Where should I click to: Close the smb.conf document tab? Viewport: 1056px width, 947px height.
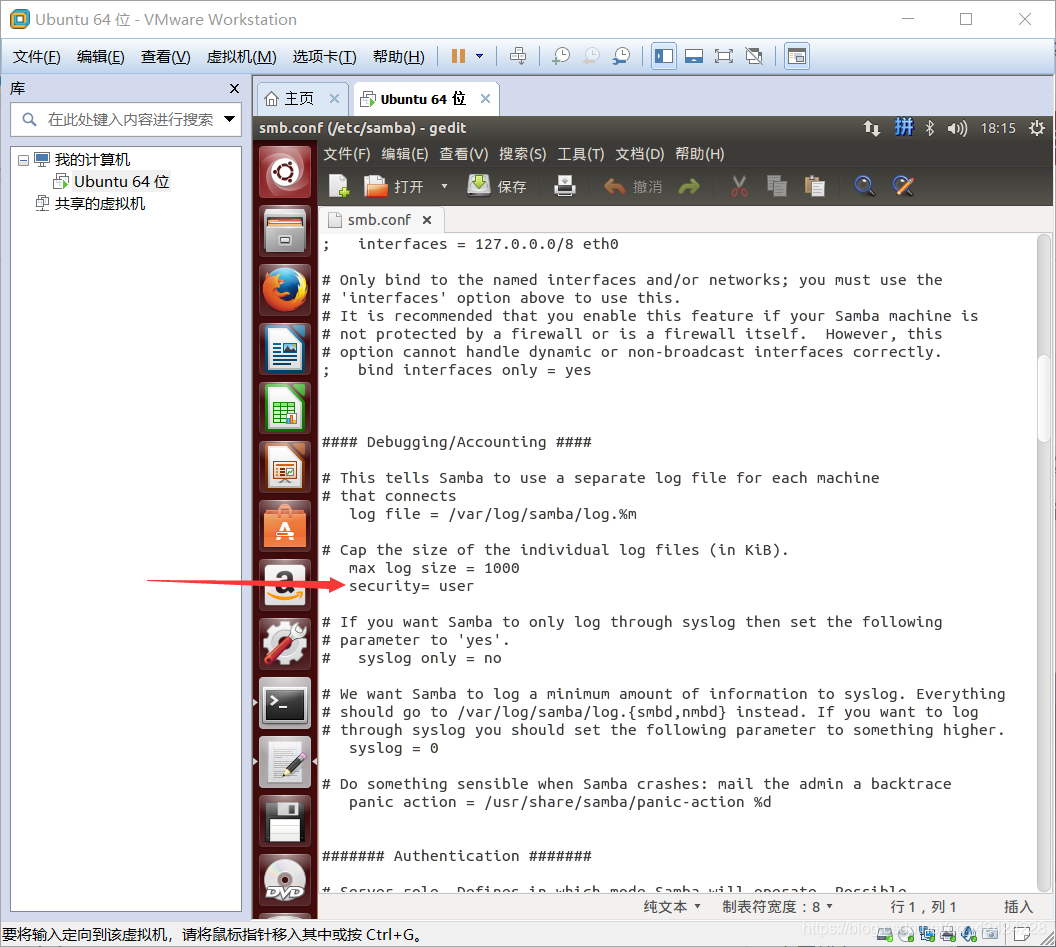click(x=427, y=220)
